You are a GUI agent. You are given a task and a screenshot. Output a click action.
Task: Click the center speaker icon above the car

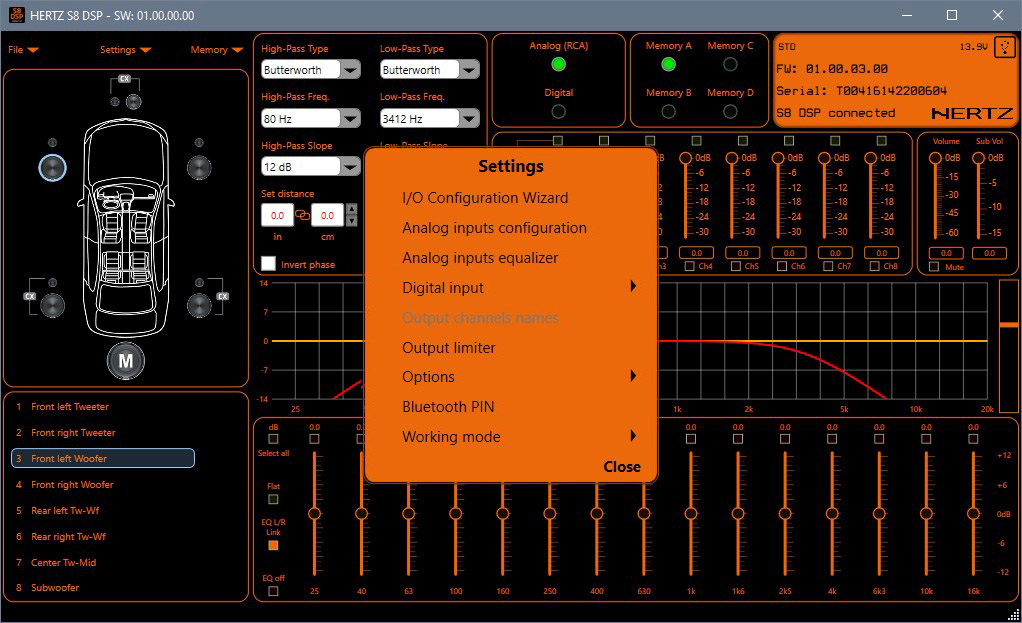coord(133,102)
